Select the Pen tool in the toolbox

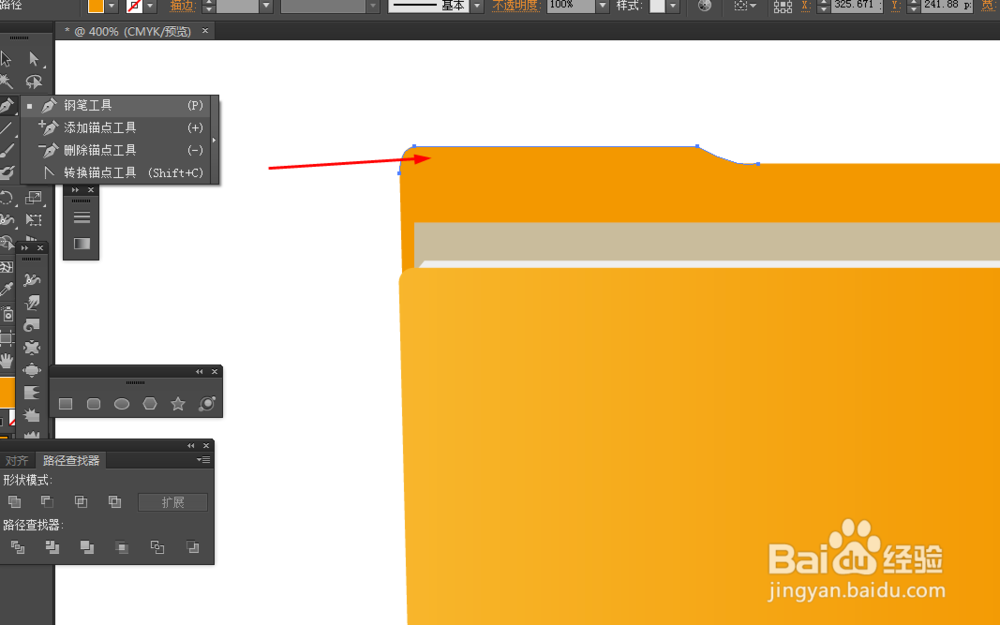click(x=6, y=105)
